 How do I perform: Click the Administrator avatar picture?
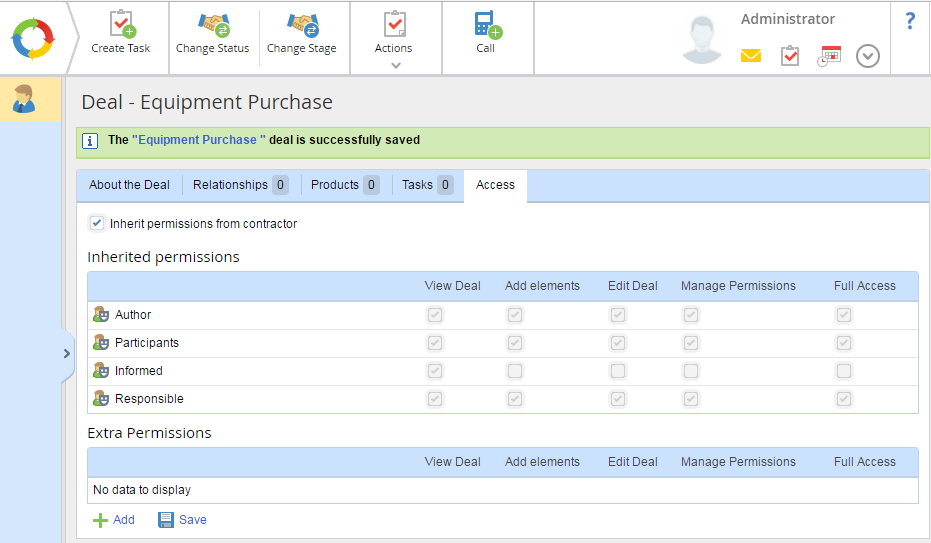point(702,40)
